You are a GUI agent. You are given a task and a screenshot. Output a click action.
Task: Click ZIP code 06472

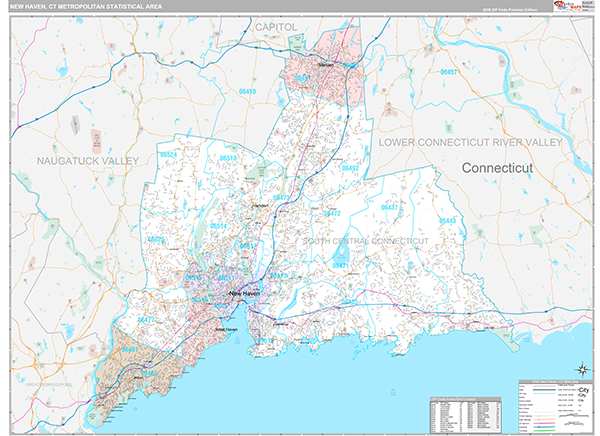click(x=332, y=213)
